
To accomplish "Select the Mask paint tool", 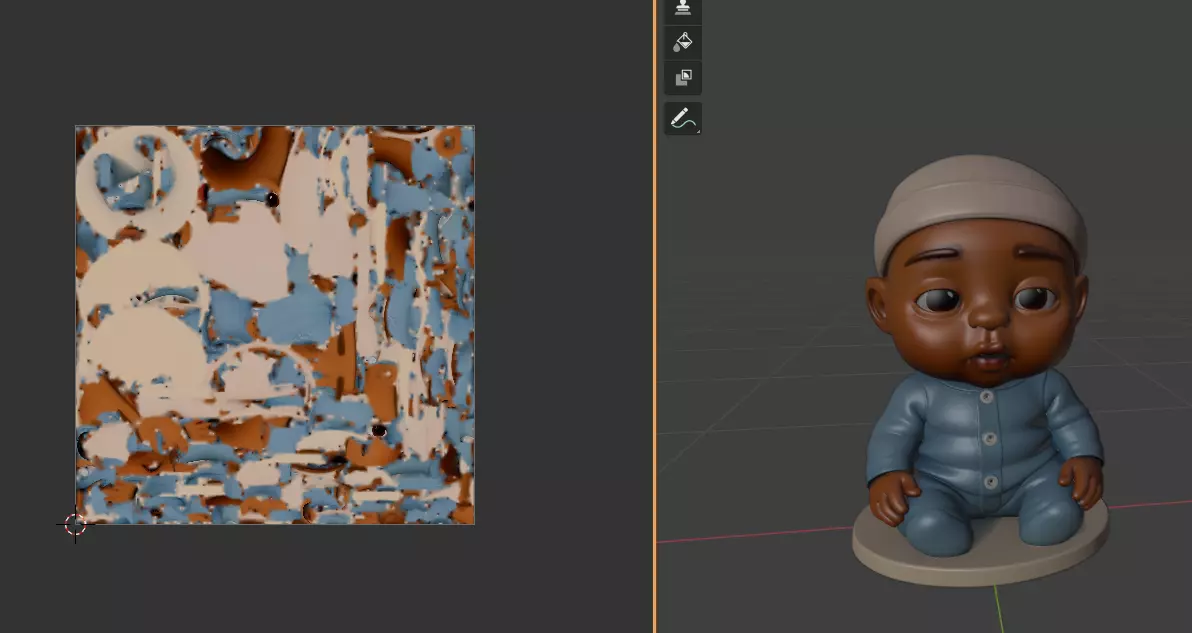I will point(683,78).
